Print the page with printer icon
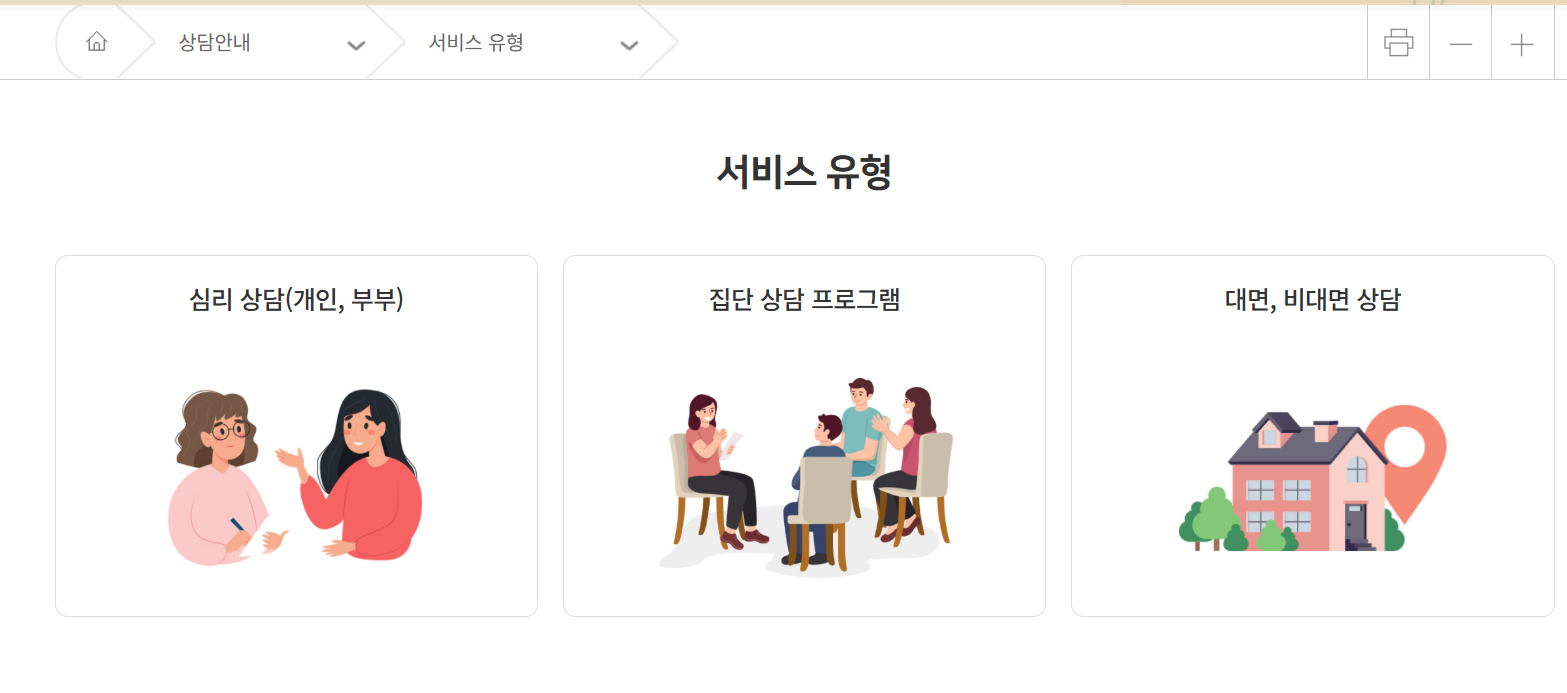The image size is (1567, 693). [1398, 43]
